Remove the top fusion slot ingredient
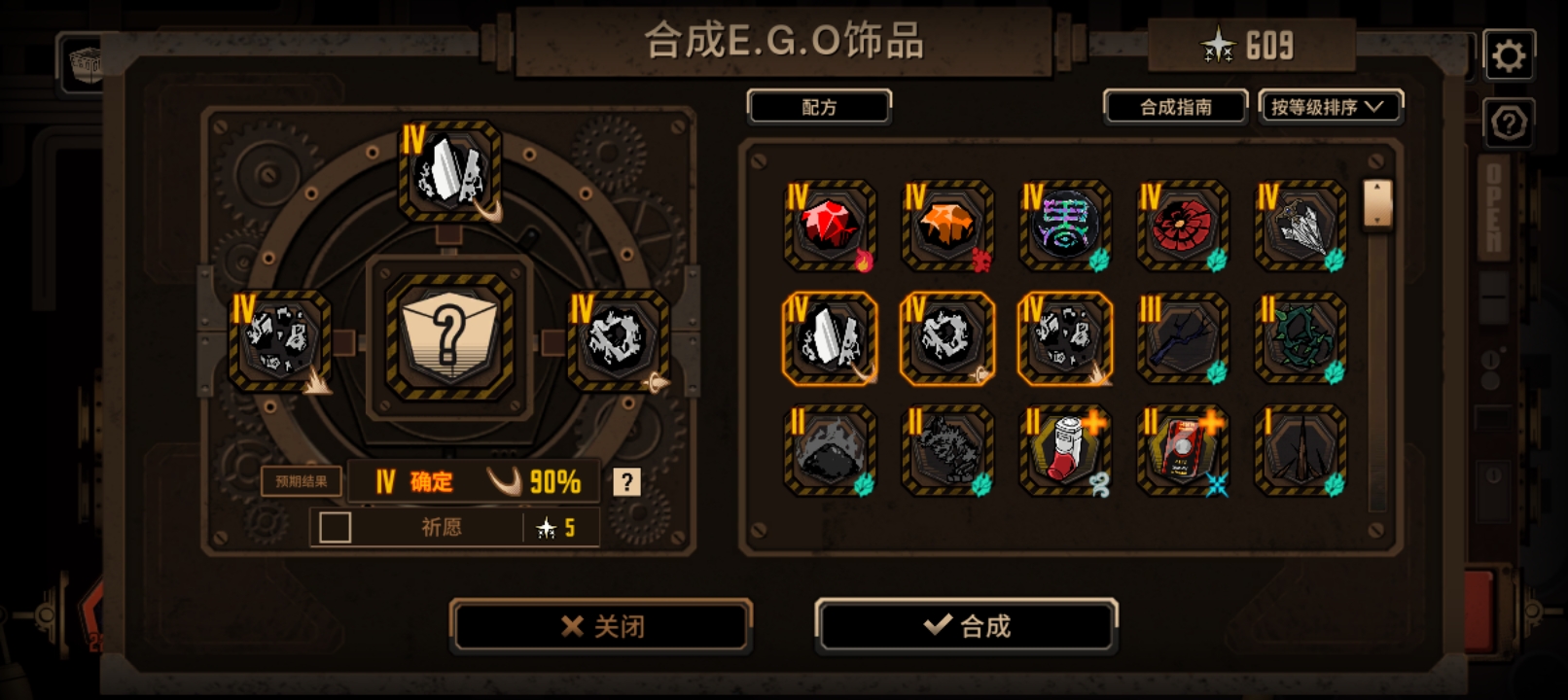This screenshot has width=1568, height=700. (x=450, y=172)
